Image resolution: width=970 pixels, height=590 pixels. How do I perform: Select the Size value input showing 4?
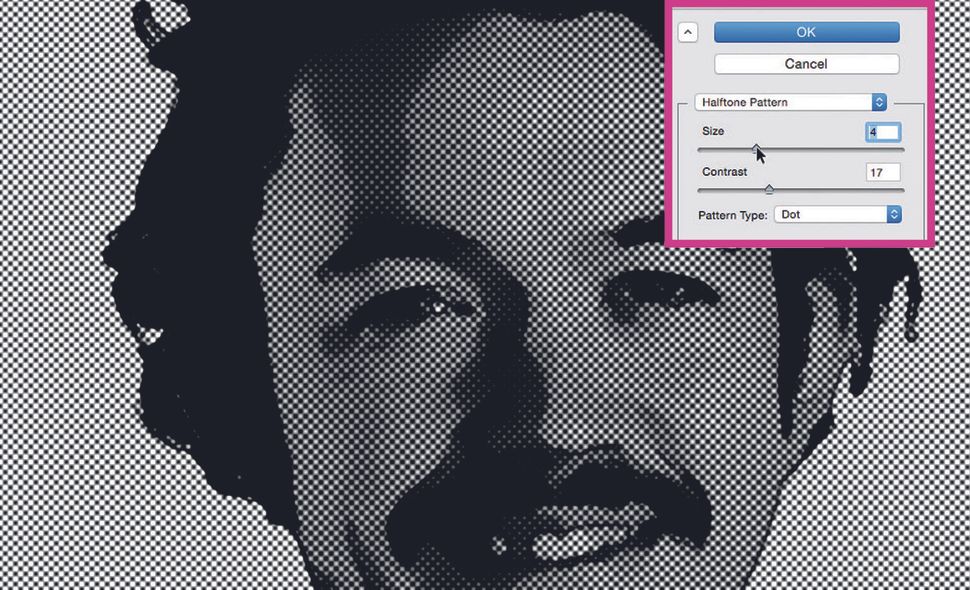885,131
